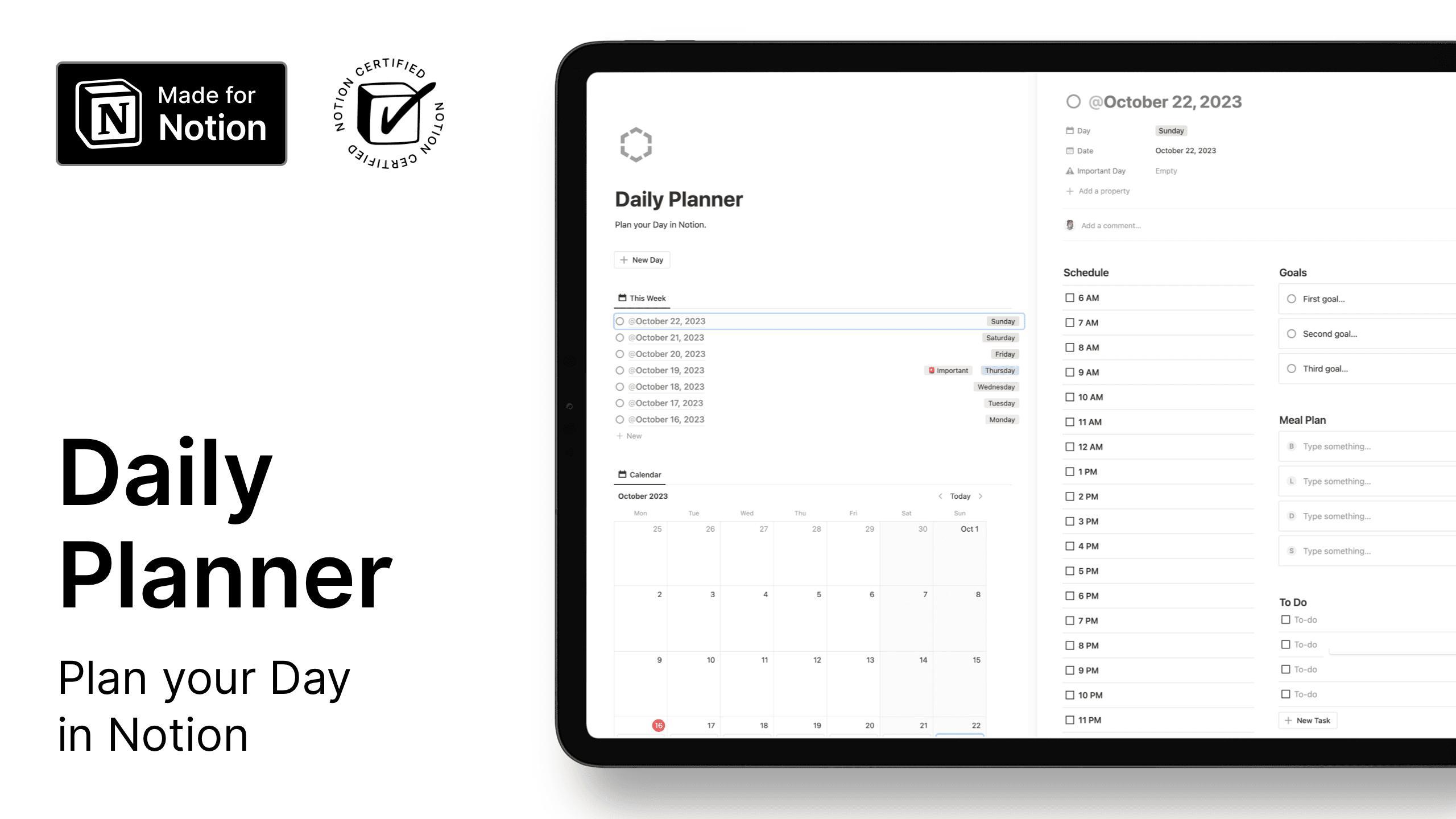Click the calendar icon next to 'Calendar' section
1456x819 pixels.
pyautogui.click(x=622, y=474)
